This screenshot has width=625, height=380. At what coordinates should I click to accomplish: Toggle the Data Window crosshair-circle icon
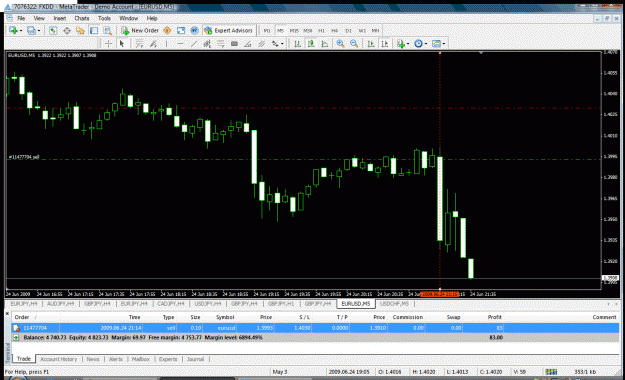pos(67,31)
